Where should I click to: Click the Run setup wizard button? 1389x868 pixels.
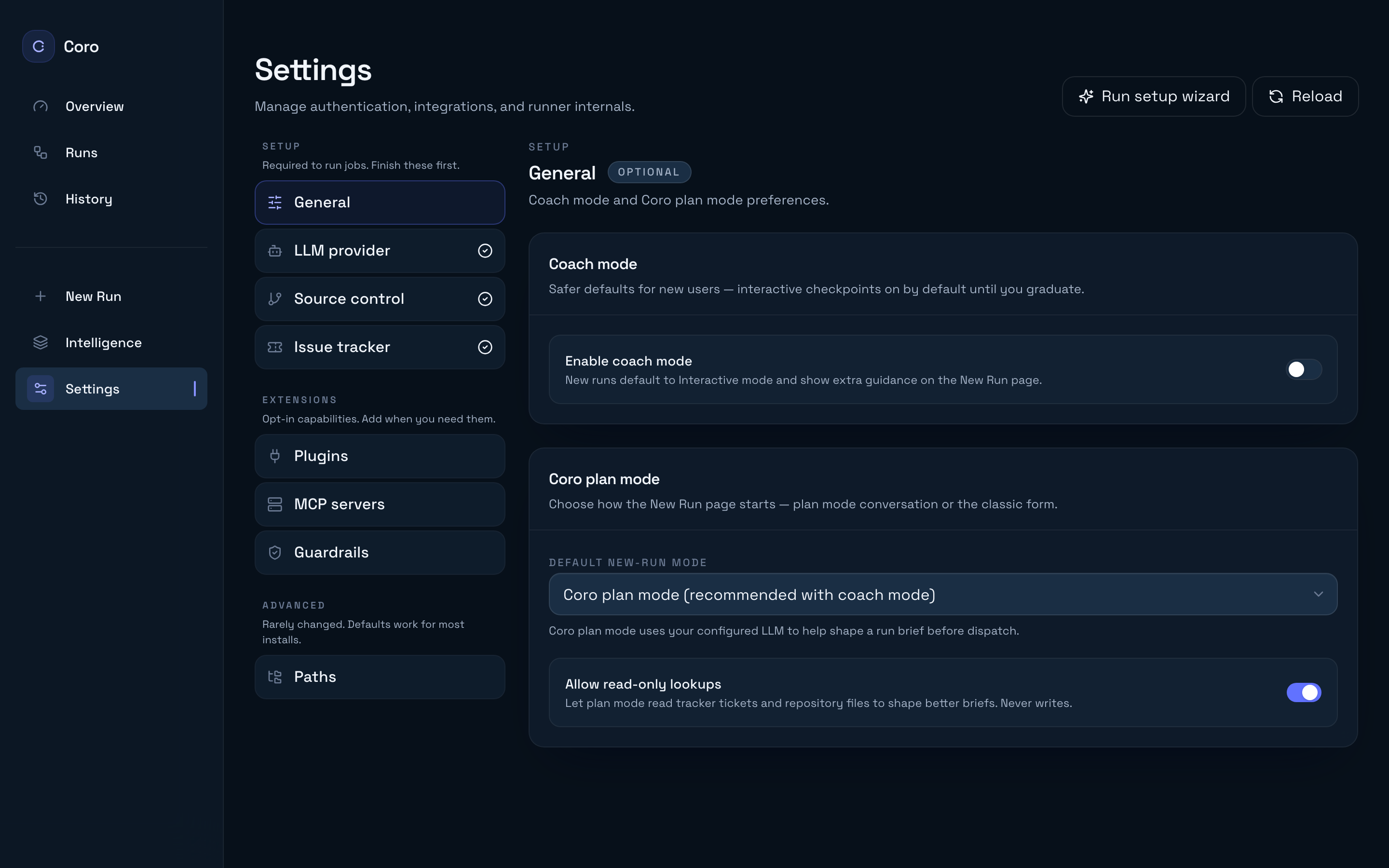click(1154, 96)
